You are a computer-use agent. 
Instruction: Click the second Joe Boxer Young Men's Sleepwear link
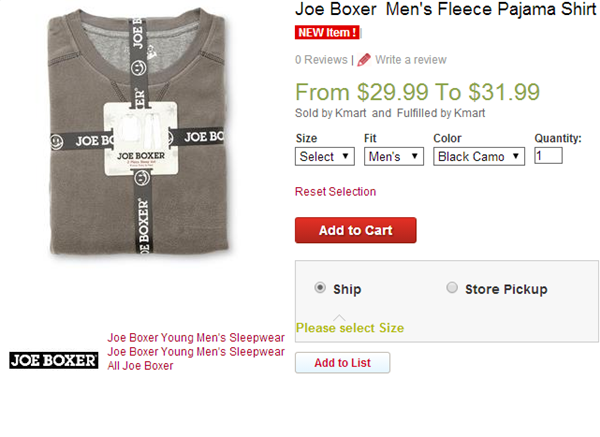pos(196,352)
